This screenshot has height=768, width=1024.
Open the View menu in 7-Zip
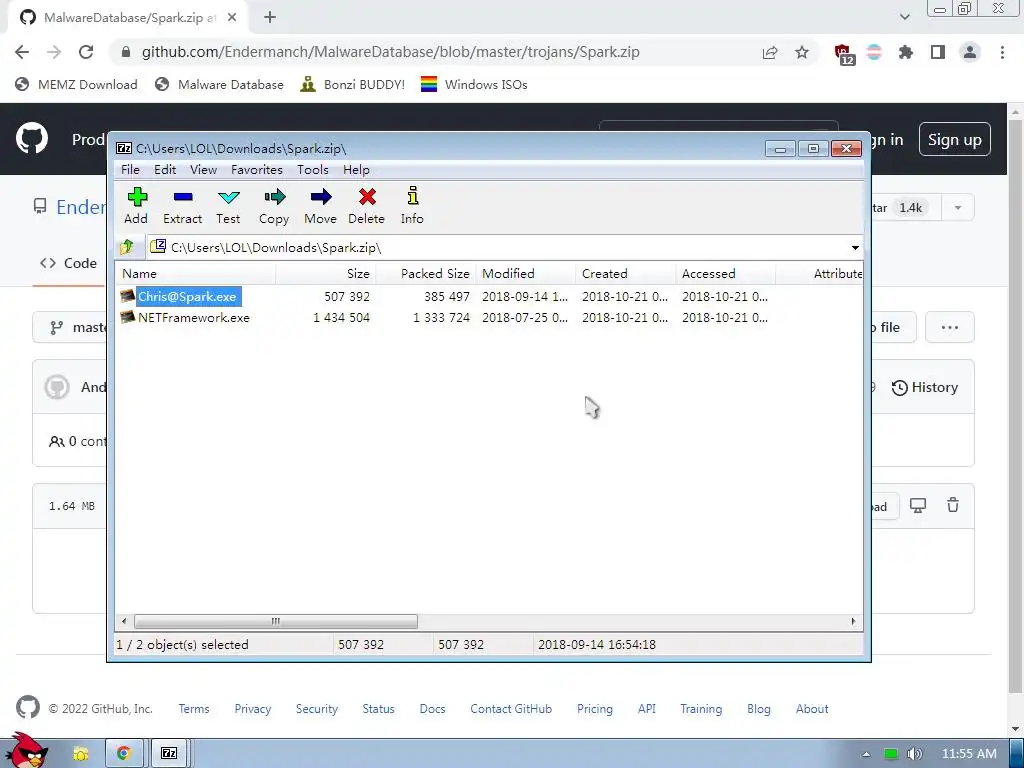[x=203, y=170]
